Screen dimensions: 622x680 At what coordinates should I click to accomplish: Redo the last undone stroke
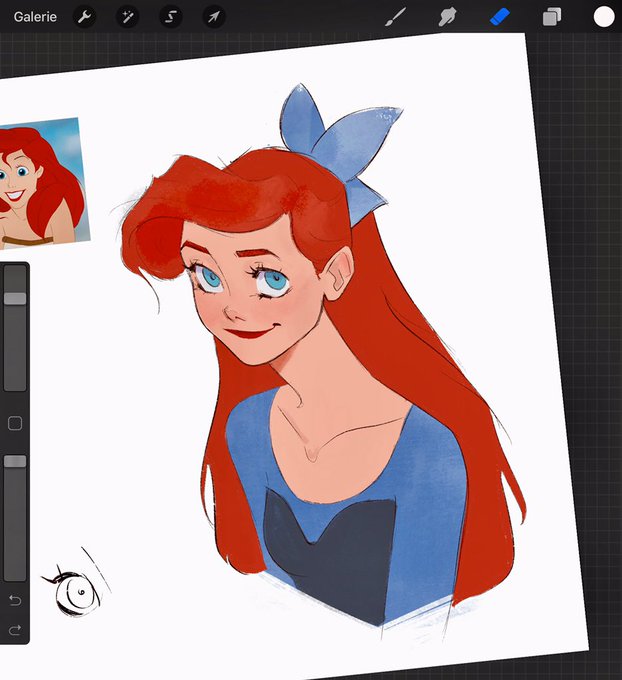pos(15,630)
